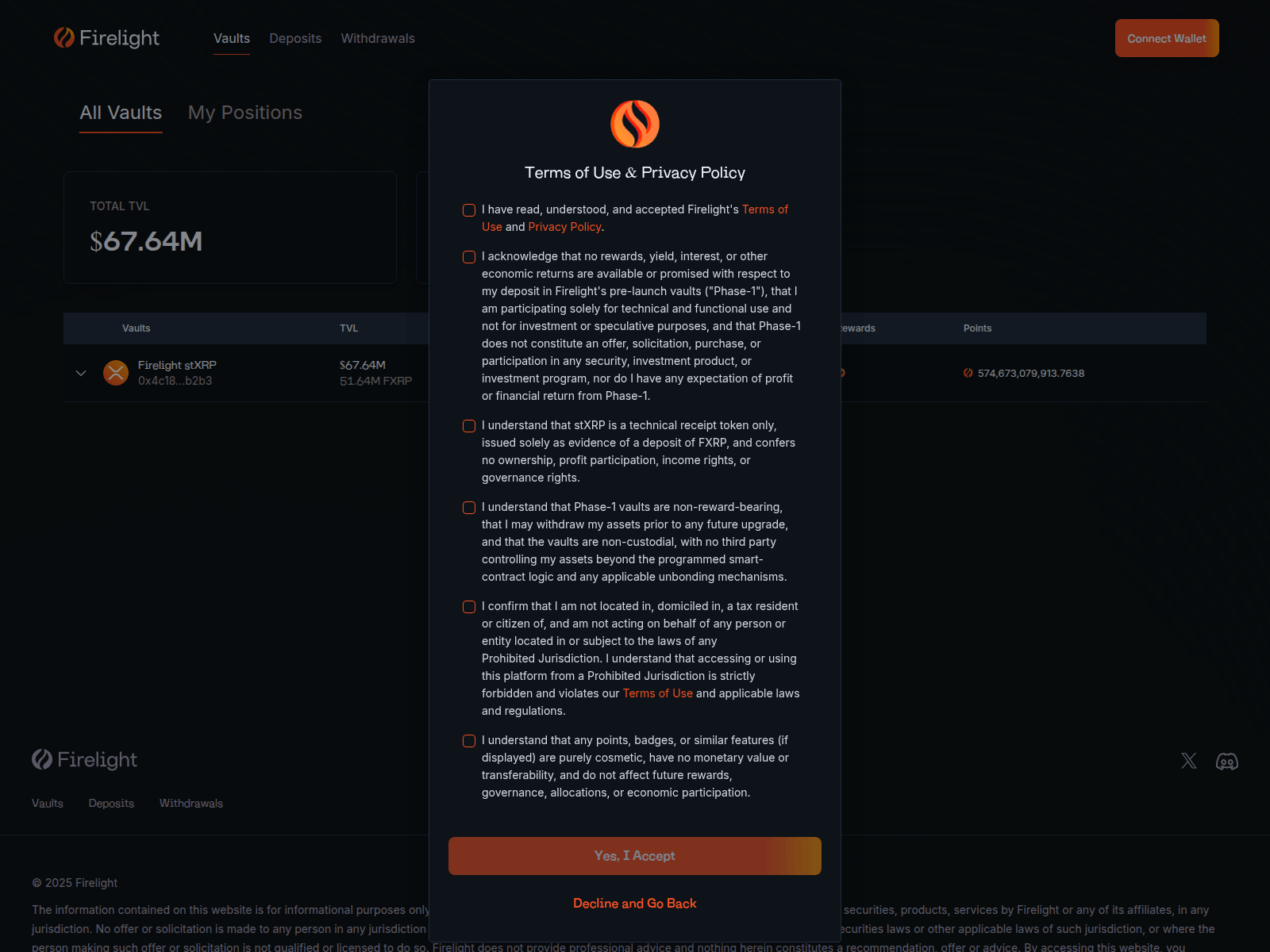Check the Phase-1 non-reward-bearing vaults checkbox

click(x=469, y=508)
